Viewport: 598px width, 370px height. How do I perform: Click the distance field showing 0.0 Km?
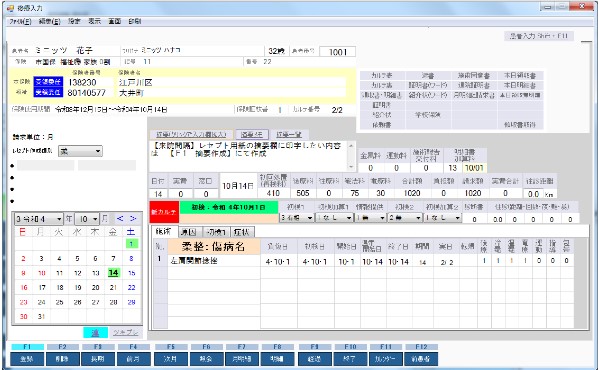(534, 194)
